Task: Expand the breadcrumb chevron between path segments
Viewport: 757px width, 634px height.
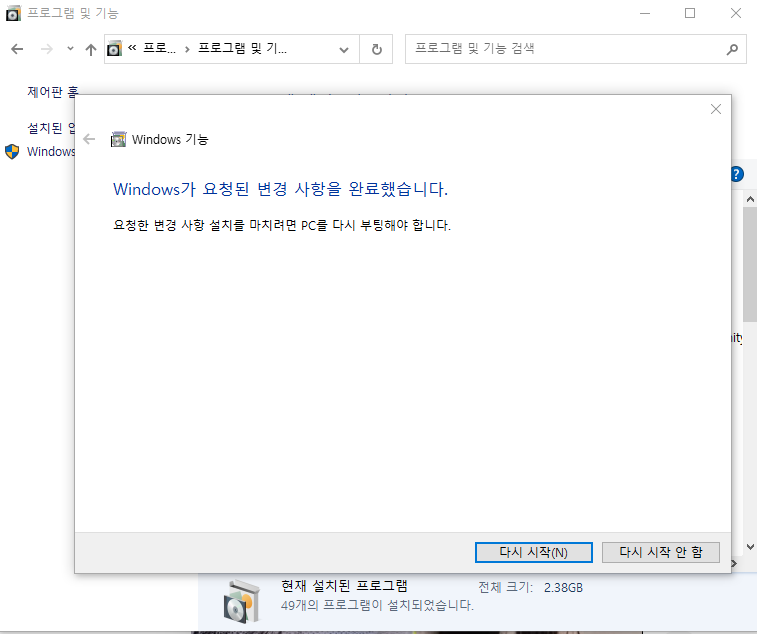Action: 187,49
